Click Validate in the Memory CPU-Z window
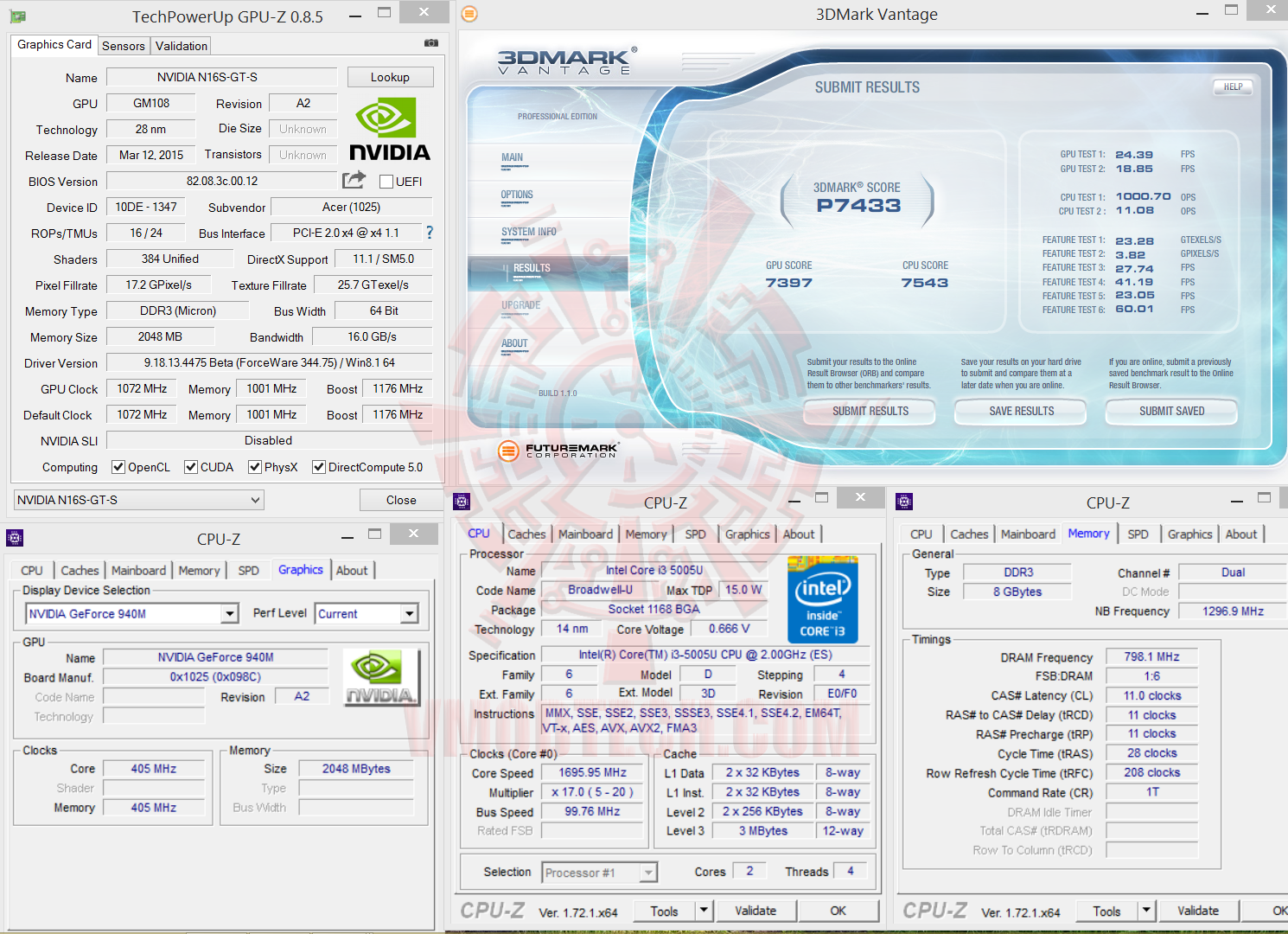The width and height of the screenshot is (1288, 934). click(x=1198, y=911)
